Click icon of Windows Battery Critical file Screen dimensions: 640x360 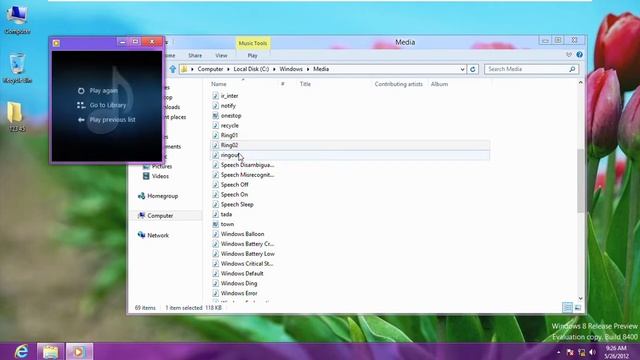(x=216, y=244)
